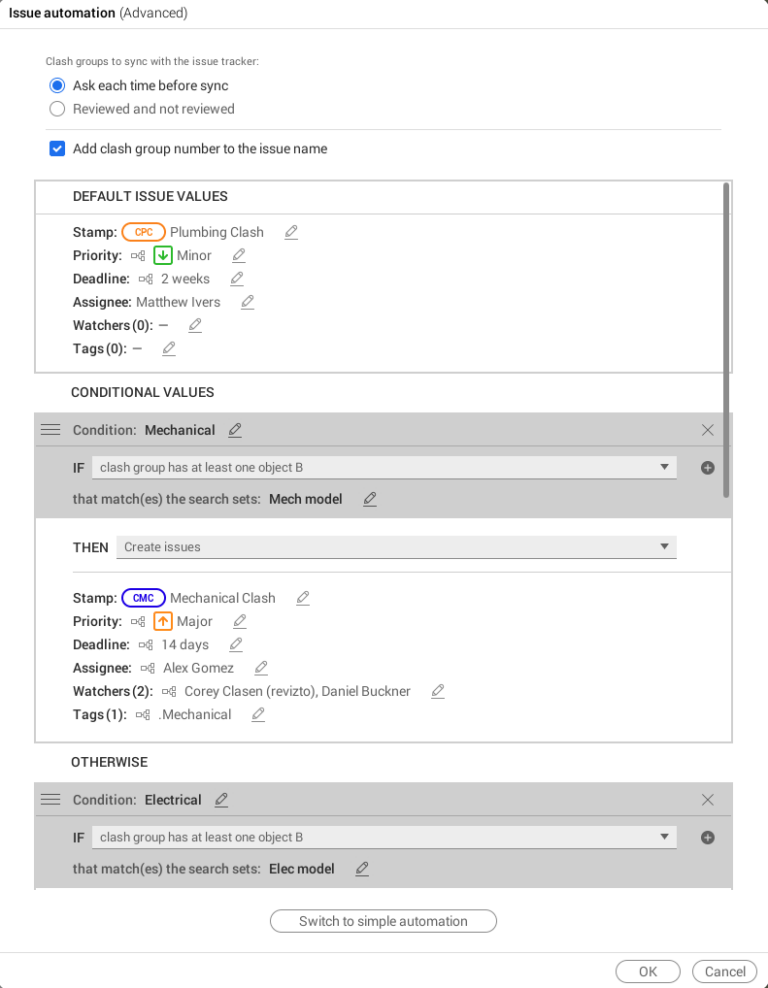The height and width of the screenshot is (988, 768).
Task: Switch to simple automation
Action: 383,921
